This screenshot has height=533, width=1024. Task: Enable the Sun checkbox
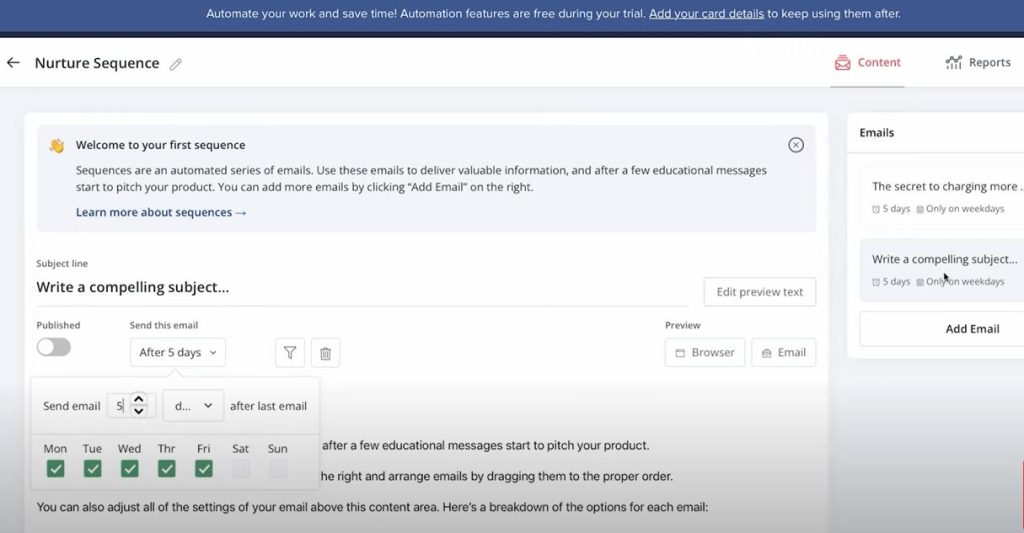(x=278, y=468)
